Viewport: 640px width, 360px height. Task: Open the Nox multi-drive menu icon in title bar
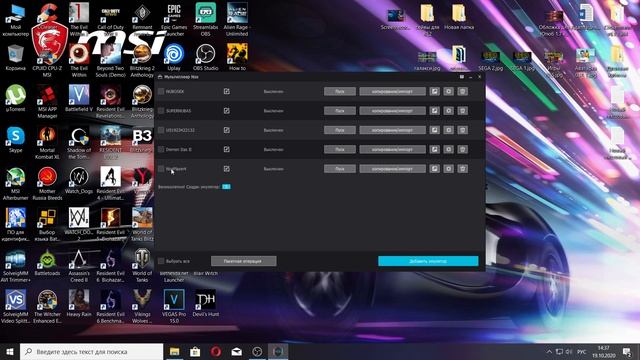[462, 77]
